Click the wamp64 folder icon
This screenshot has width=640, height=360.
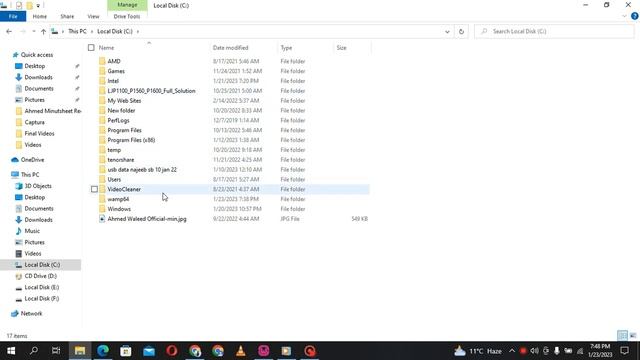[x=102, y=199]
